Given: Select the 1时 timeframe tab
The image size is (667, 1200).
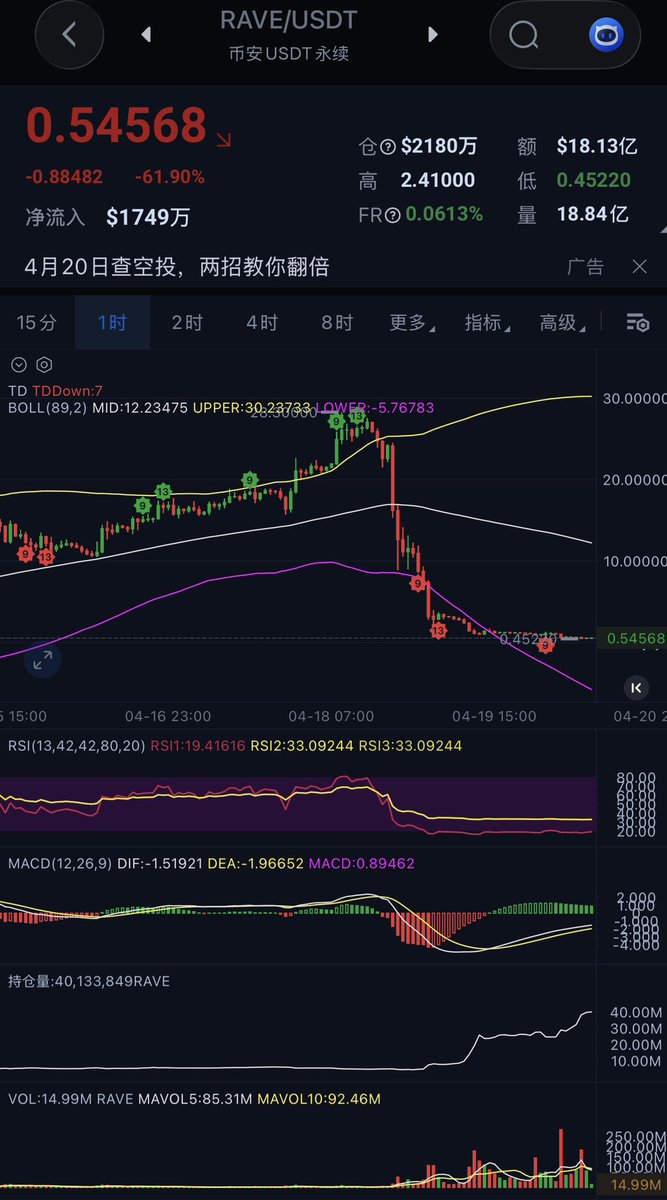Looking at the screenshot, I should click(112, 322).
